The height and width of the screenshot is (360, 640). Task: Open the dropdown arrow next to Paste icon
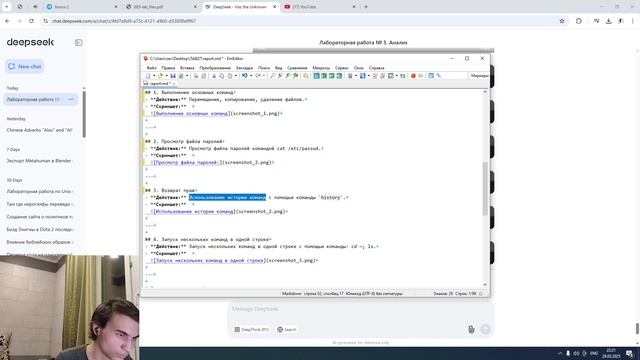[x=236, y=76]
